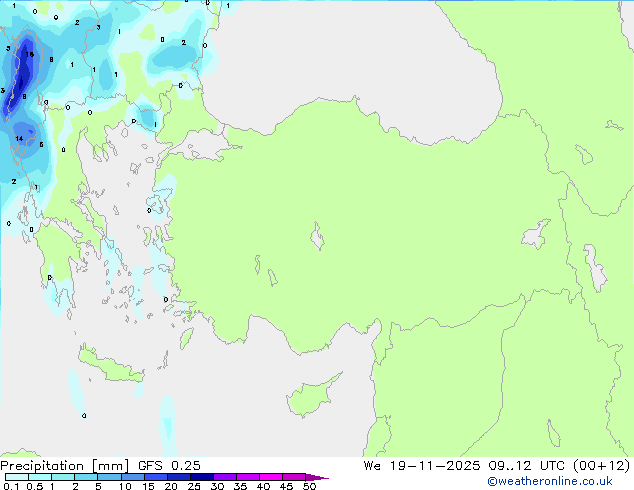Click the 45–50 mm legend swatch
Screen dimensions: 634x490
click(294, 477)
